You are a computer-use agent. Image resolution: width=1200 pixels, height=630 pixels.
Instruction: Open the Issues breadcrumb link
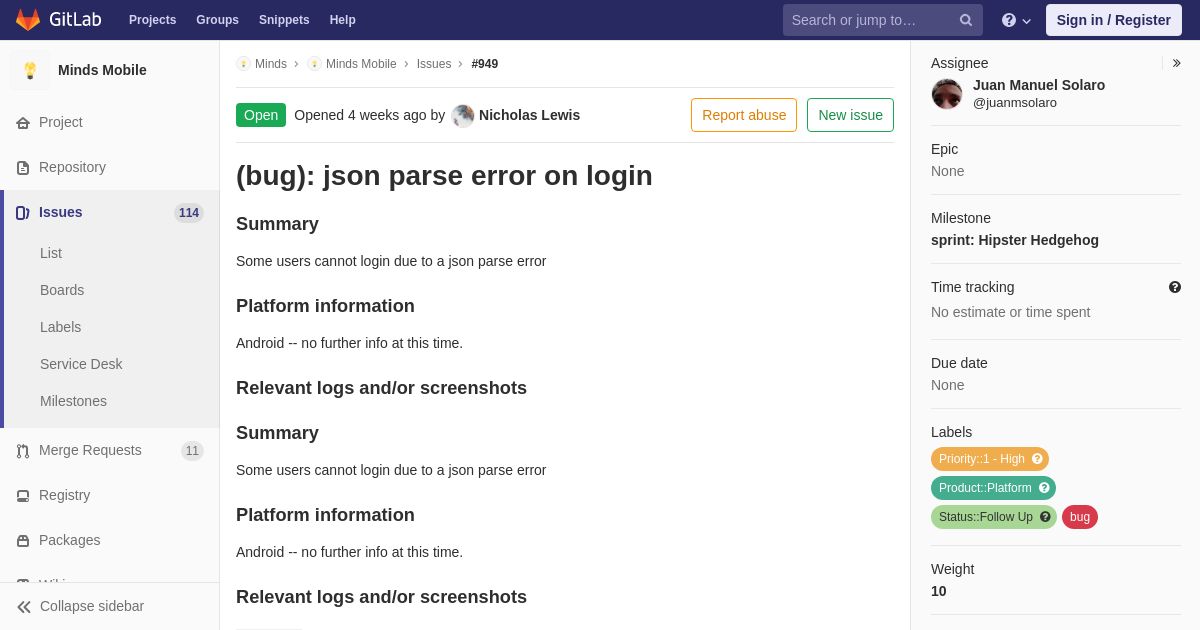(434, 64)
